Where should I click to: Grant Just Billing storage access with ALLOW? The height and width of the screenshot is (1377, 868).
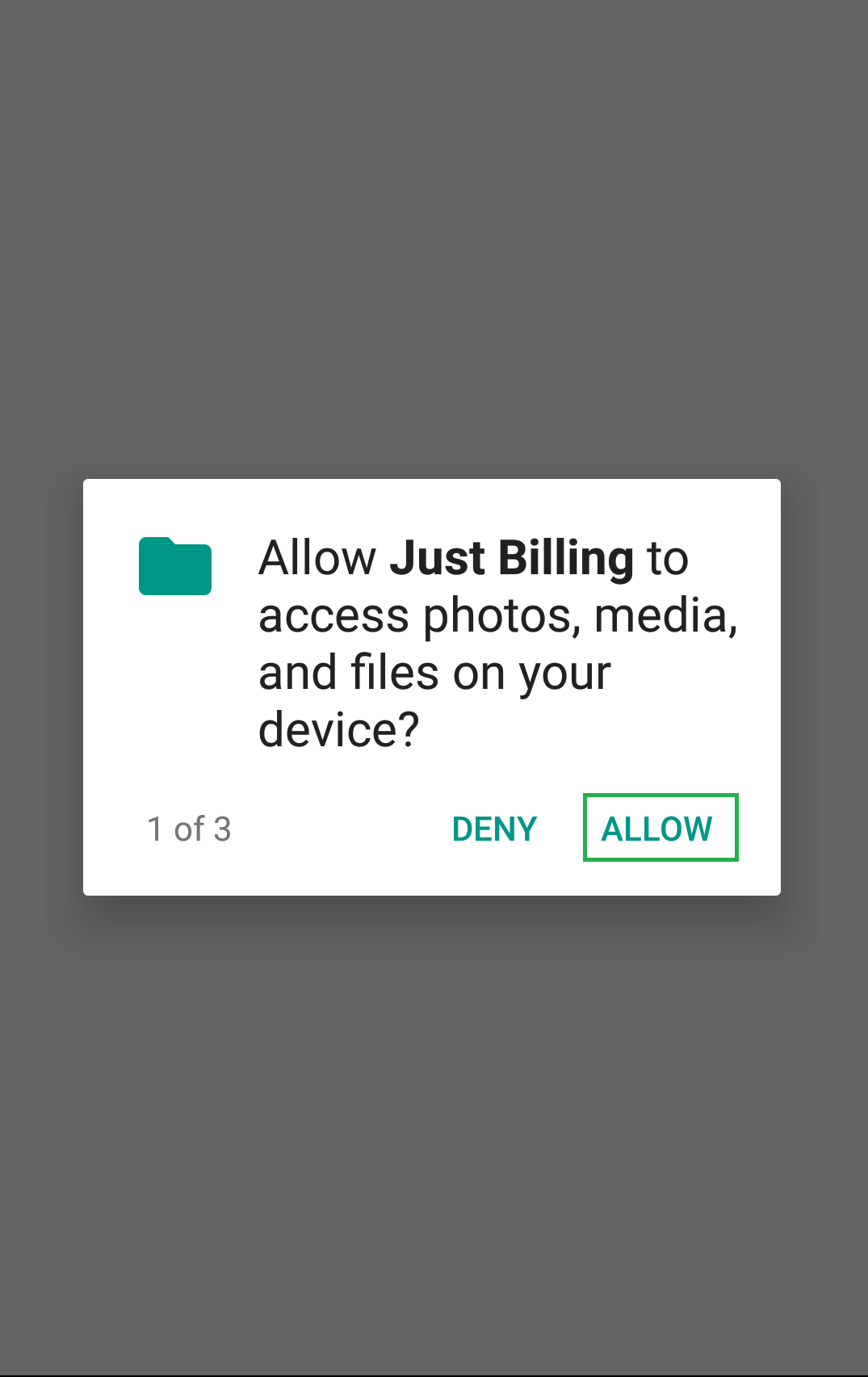click(660, 828)
